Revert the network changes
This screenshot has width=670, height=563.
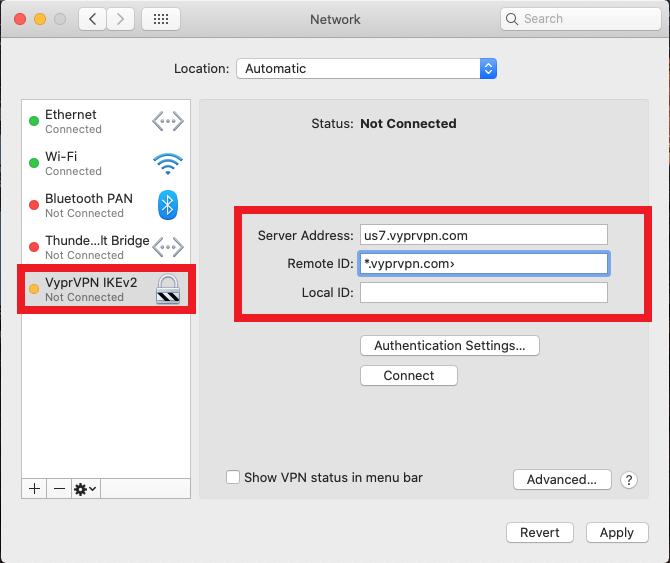coord(540,533)
